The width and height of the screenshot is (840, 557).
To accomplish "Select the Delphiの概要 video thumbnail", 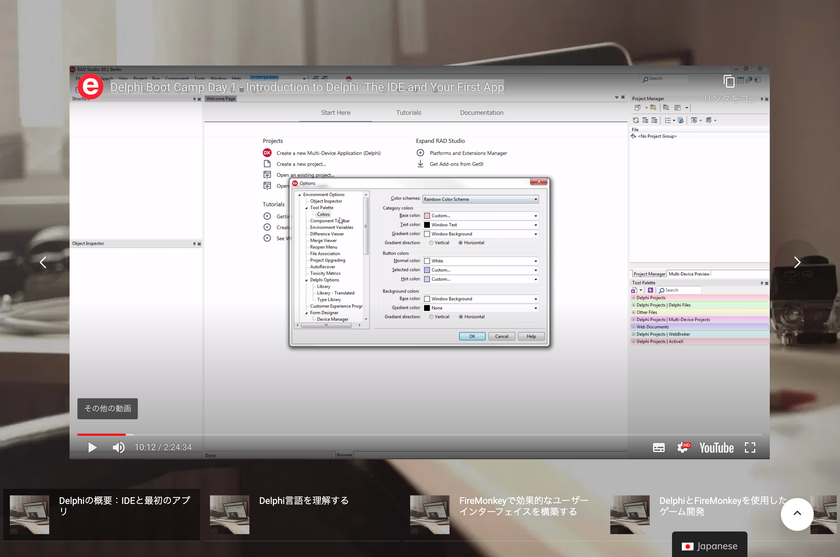I will [29, 514].
